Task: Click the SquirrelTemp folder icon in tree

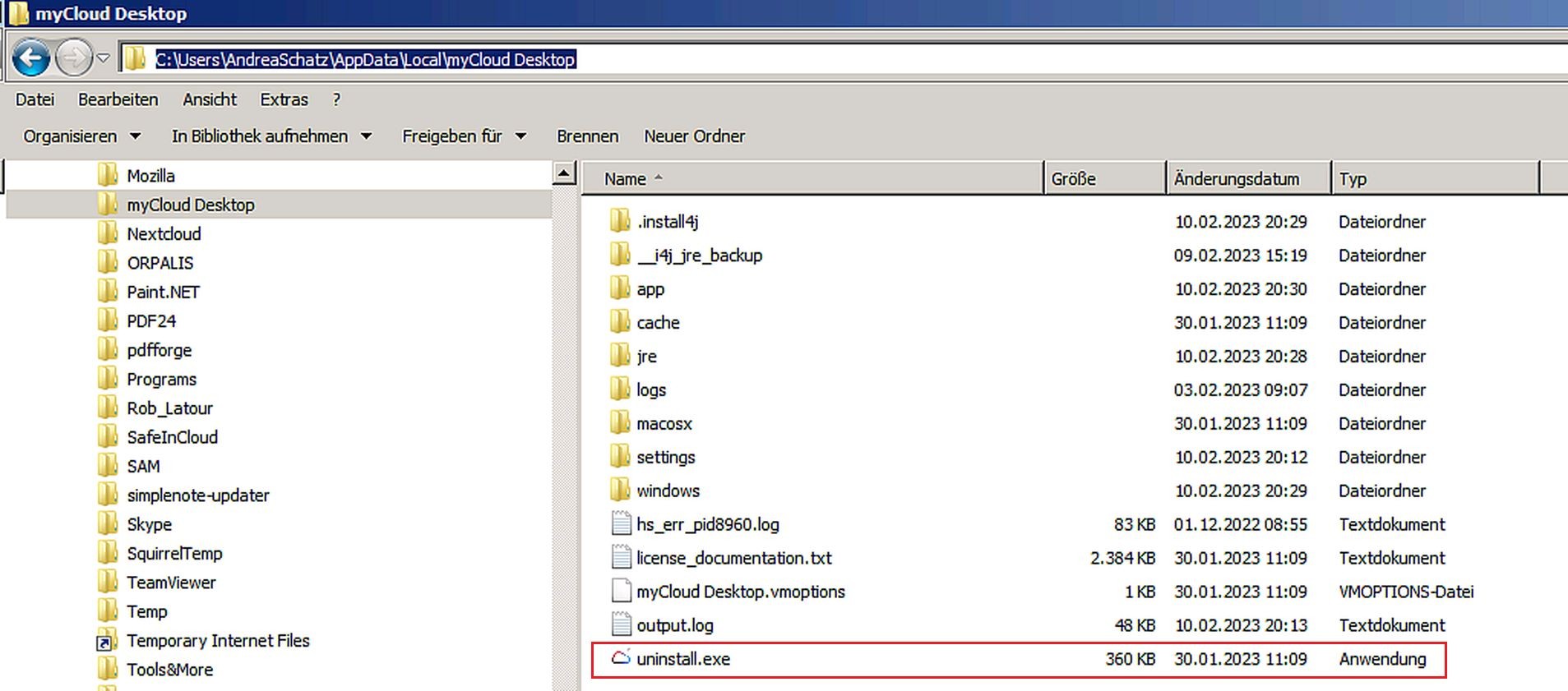Action: click(x=107, y=553)
